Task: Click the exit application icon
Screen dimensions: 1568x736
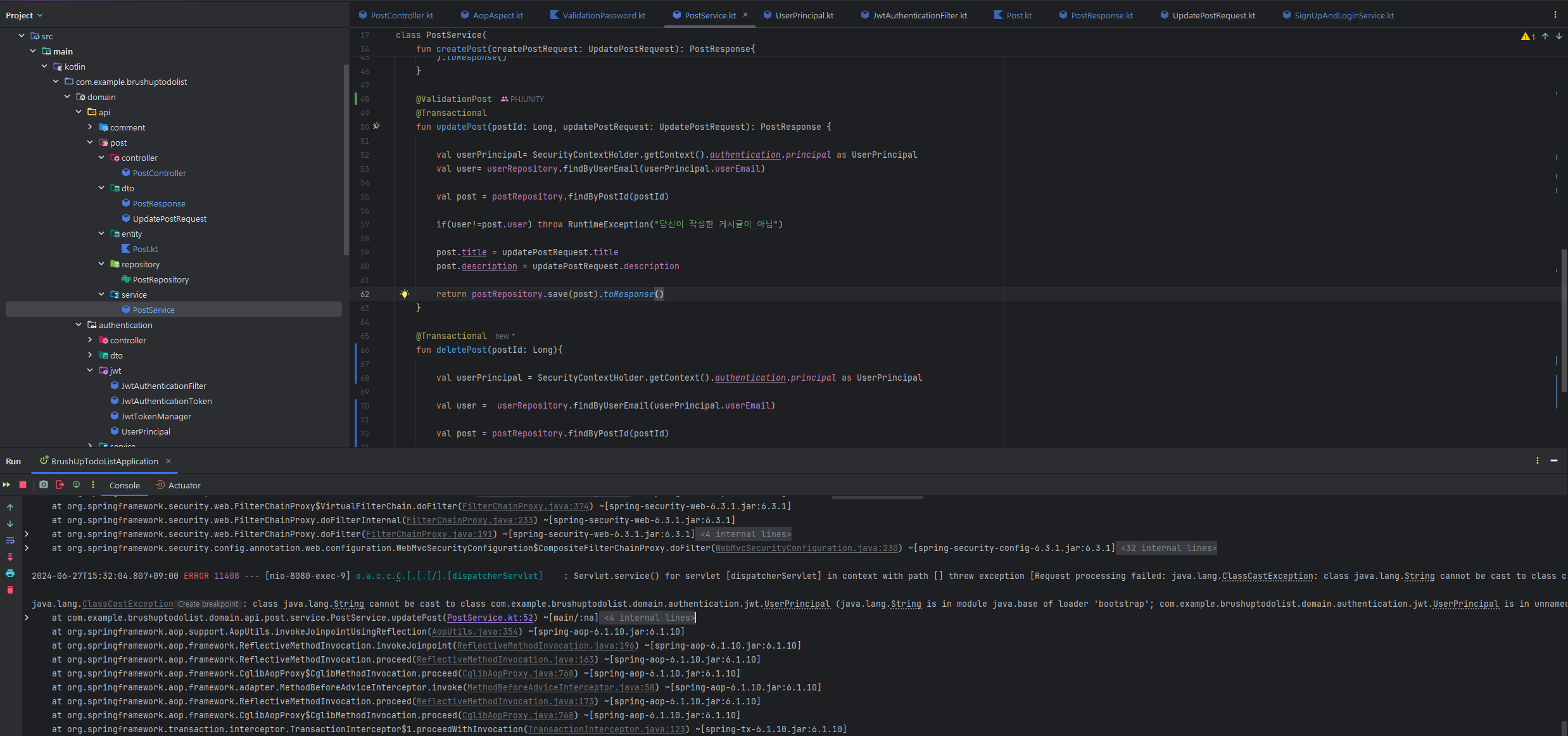Action: 60,485
